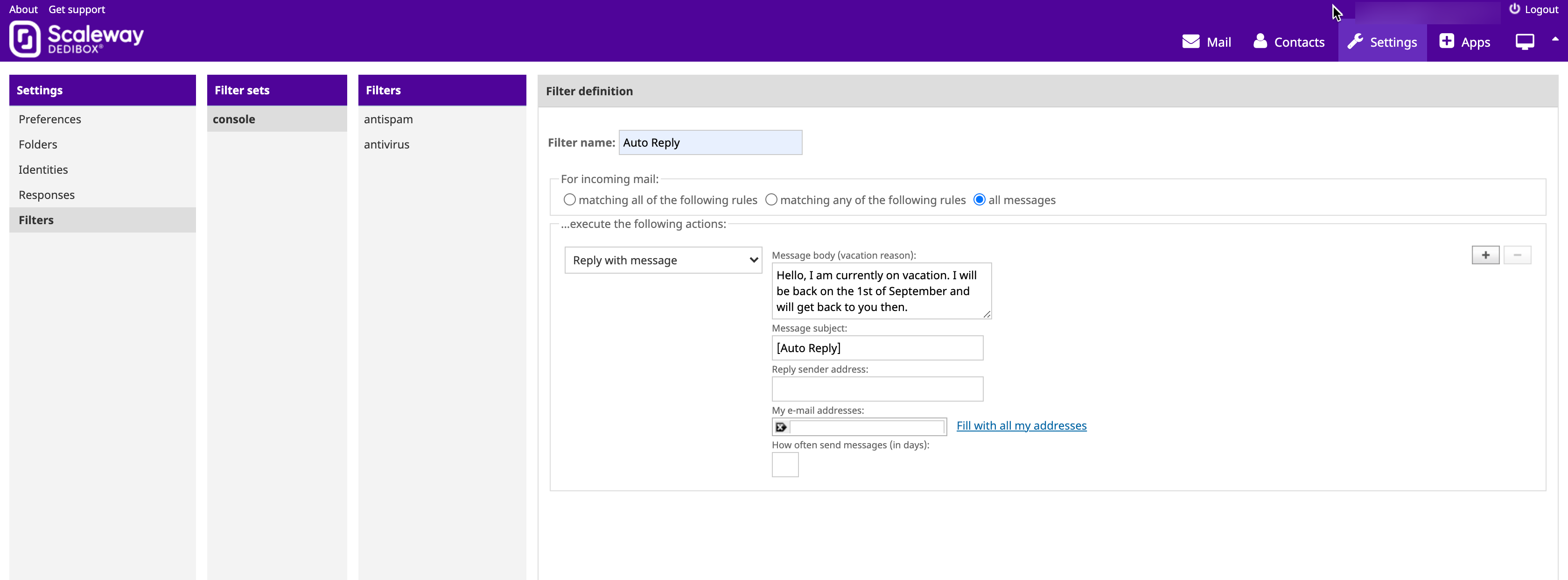Open the Reply with message dropdown
Screen dimensions: 1568x580
tap(663, 260)
